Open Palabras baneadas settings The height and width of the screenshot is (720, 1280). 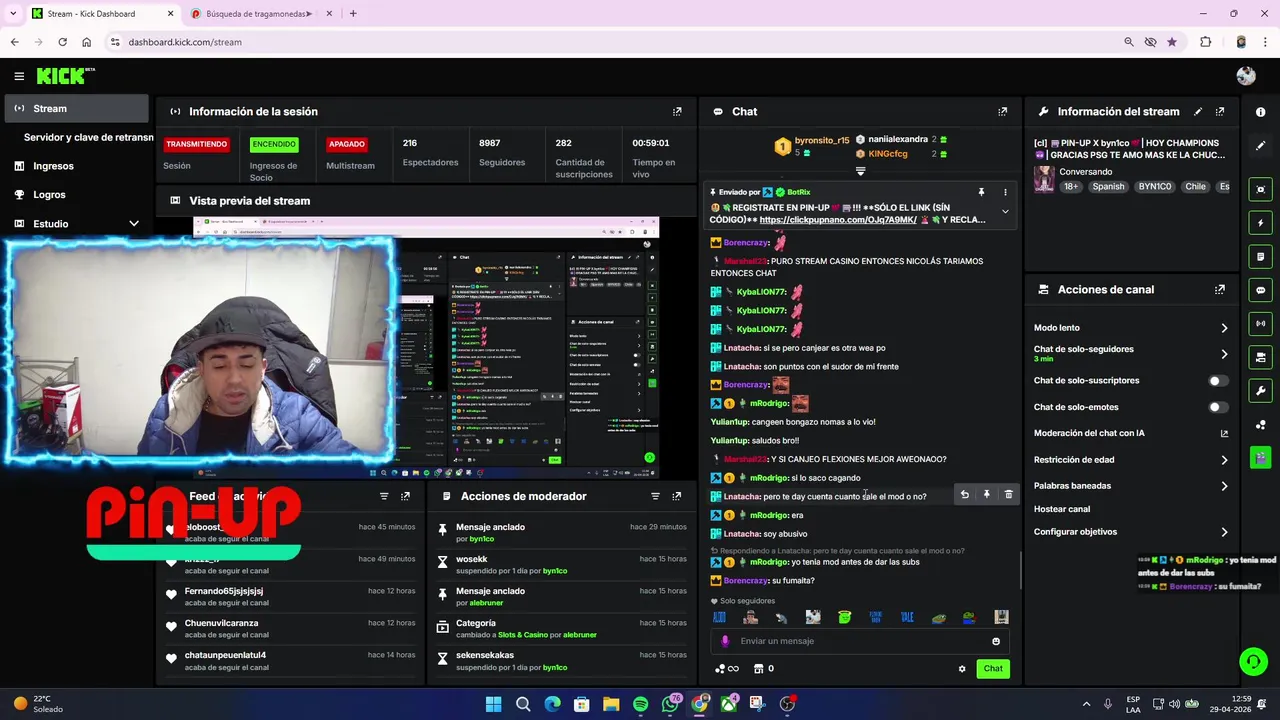[x=1131, y=486]
